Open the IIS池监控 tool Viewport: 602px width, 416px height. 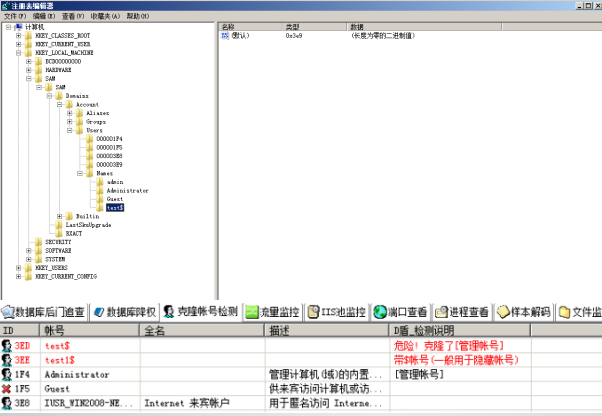click(x=336, y=312)
